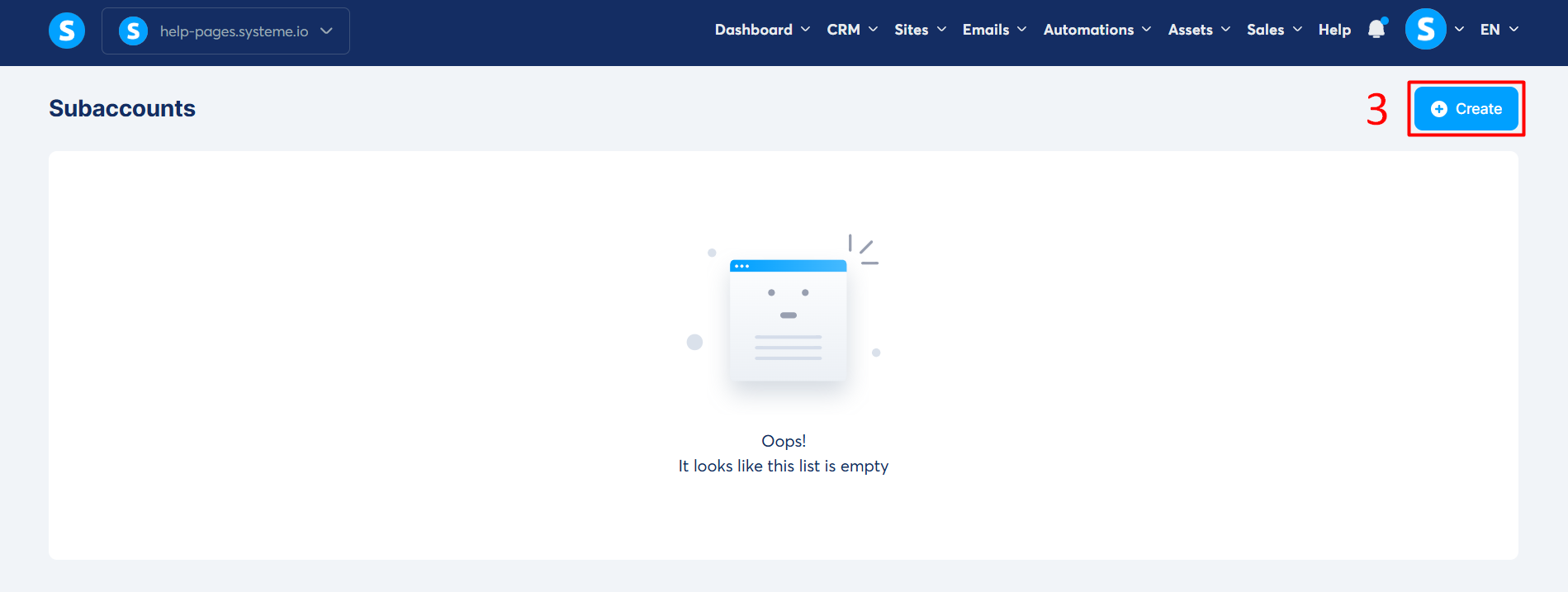The width and height of the screenshot is (1568, 592).
Task: Open the Automations menu
Action: click(x=1097, y=30)
